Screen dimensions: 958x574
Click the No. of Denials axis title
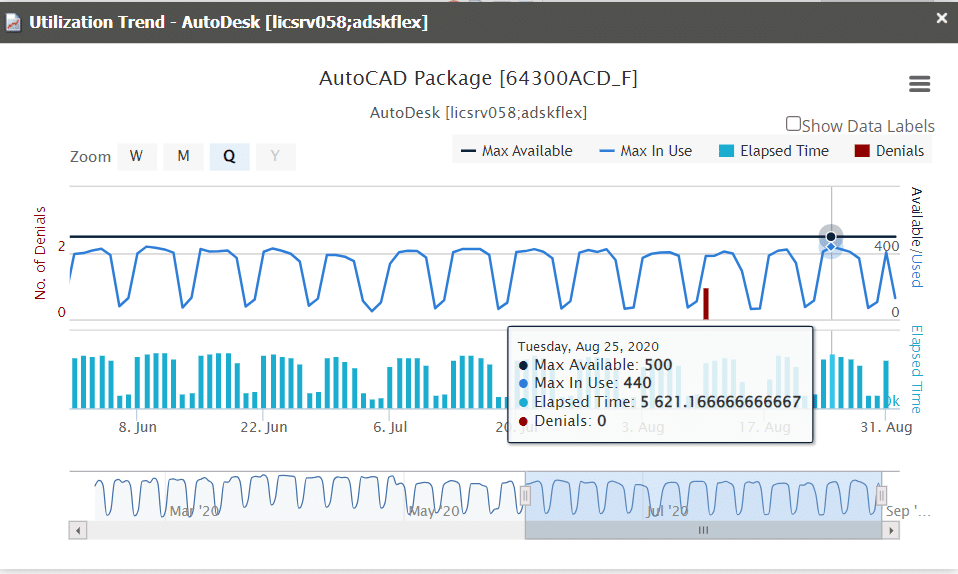(40, 253)
